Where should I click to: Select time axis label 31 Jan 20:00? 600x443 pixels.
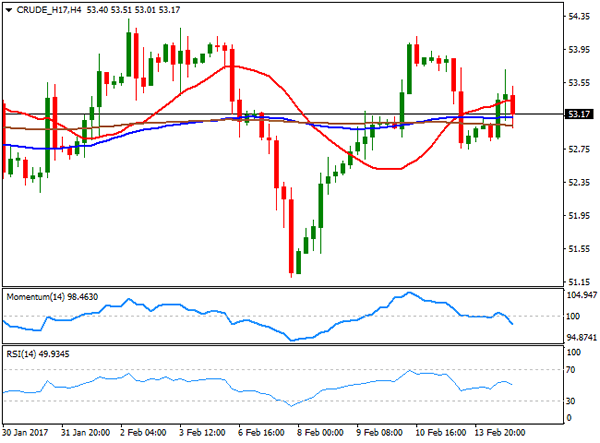point(86,433)
